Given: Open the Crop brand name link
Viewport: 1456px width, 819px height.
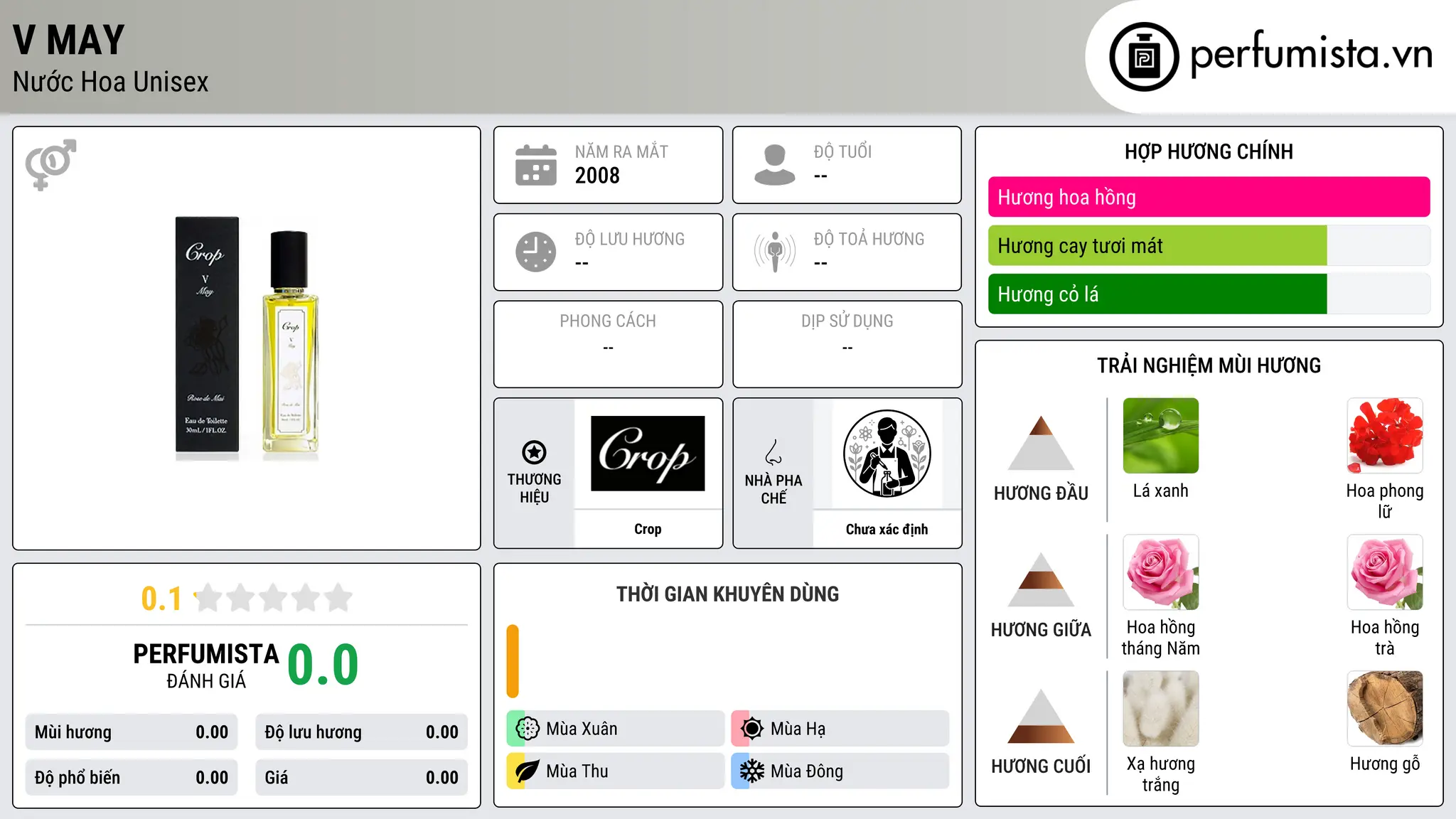Looking at the screenshot, I should pos(648,529).
